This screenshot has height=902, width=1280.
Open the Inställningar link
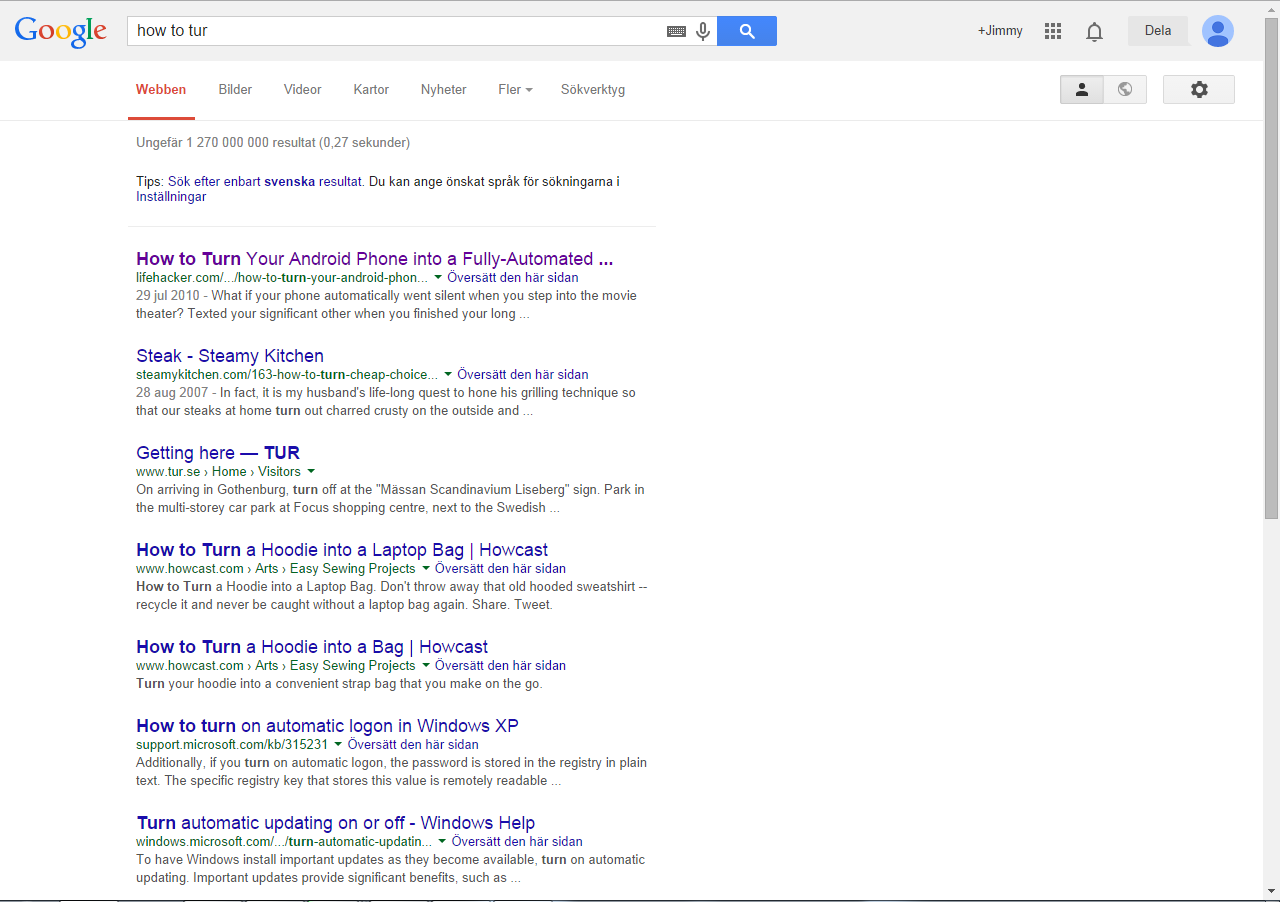pyautogui.click(x=171, y=197)
